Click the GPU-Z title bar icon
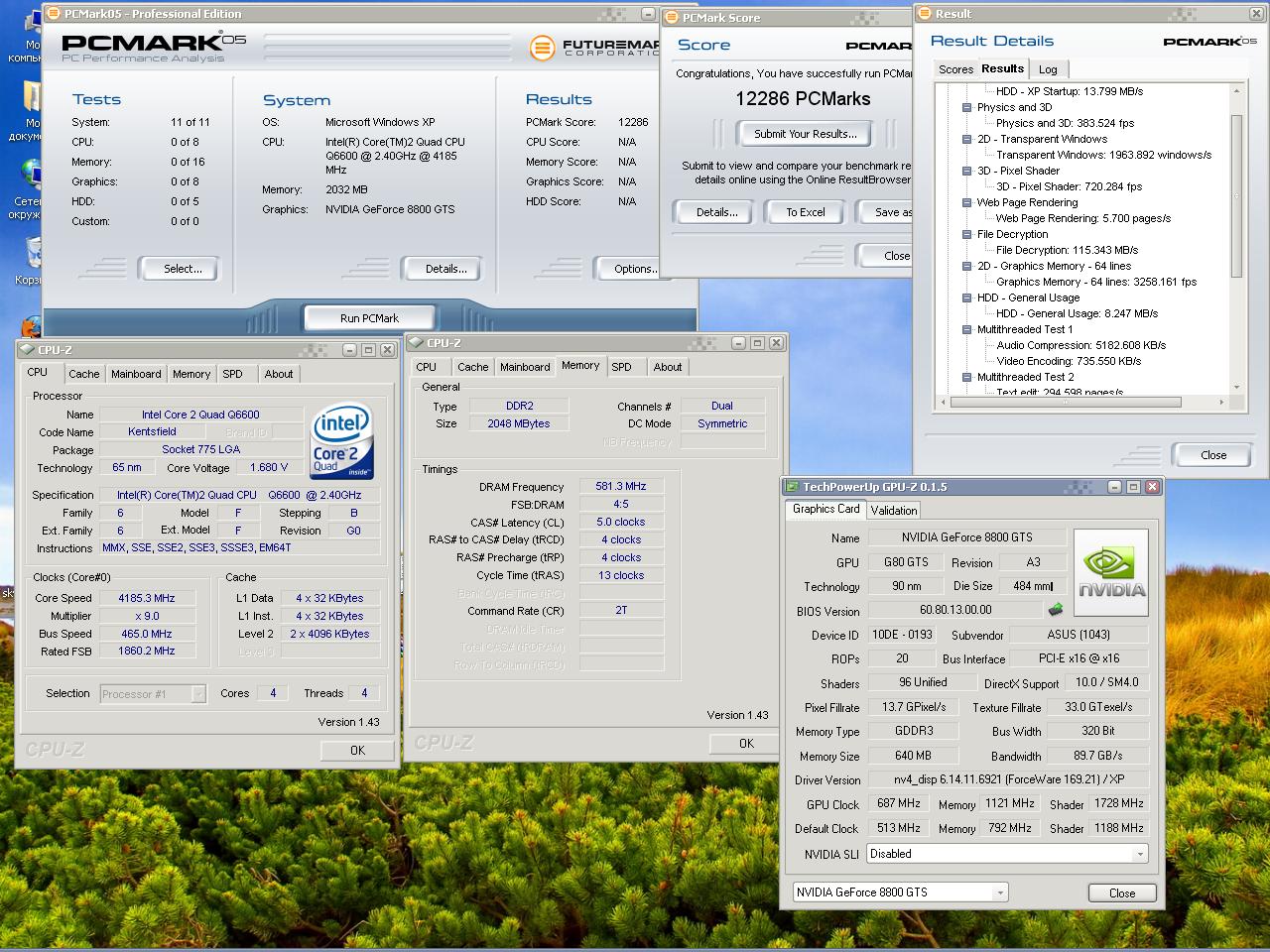Screen dimensions: 1270x952 (x=792, y=487)
